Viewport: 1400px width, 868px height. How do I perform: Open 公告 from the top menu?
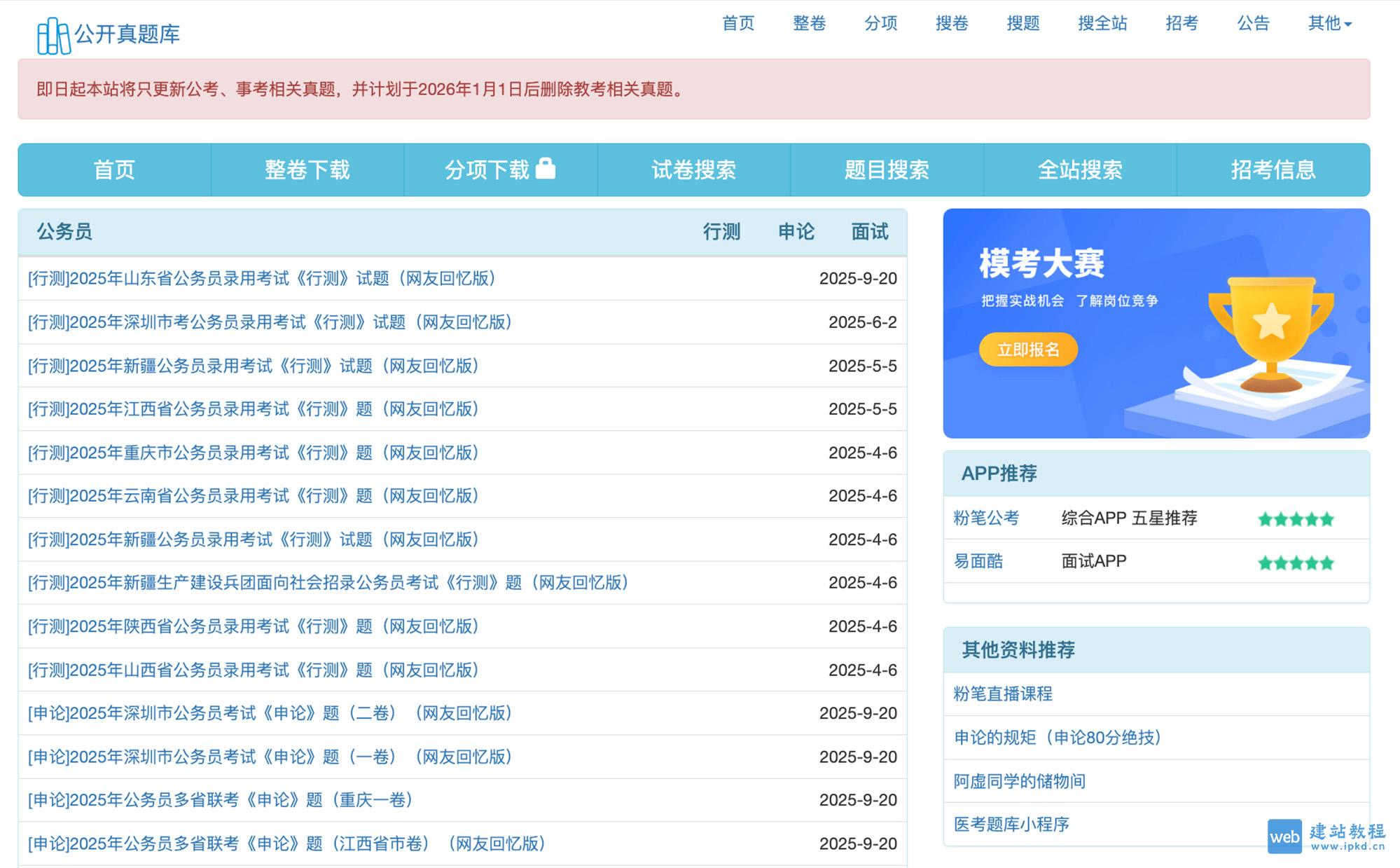pyautogui.click(x=1252, y=23)
